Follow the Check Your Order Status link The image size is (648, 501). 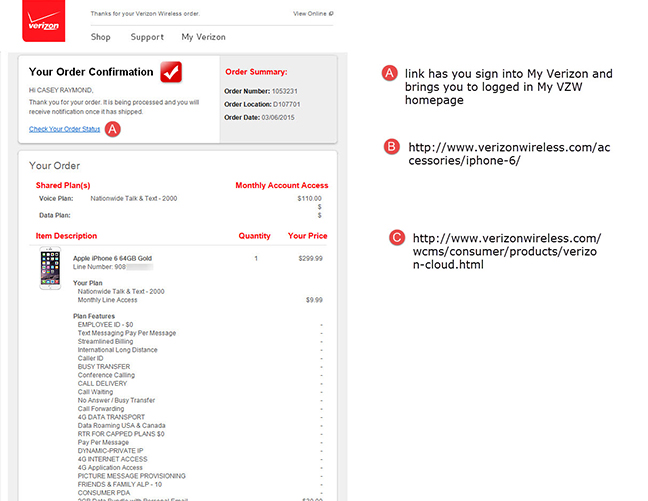pos(64,129)
